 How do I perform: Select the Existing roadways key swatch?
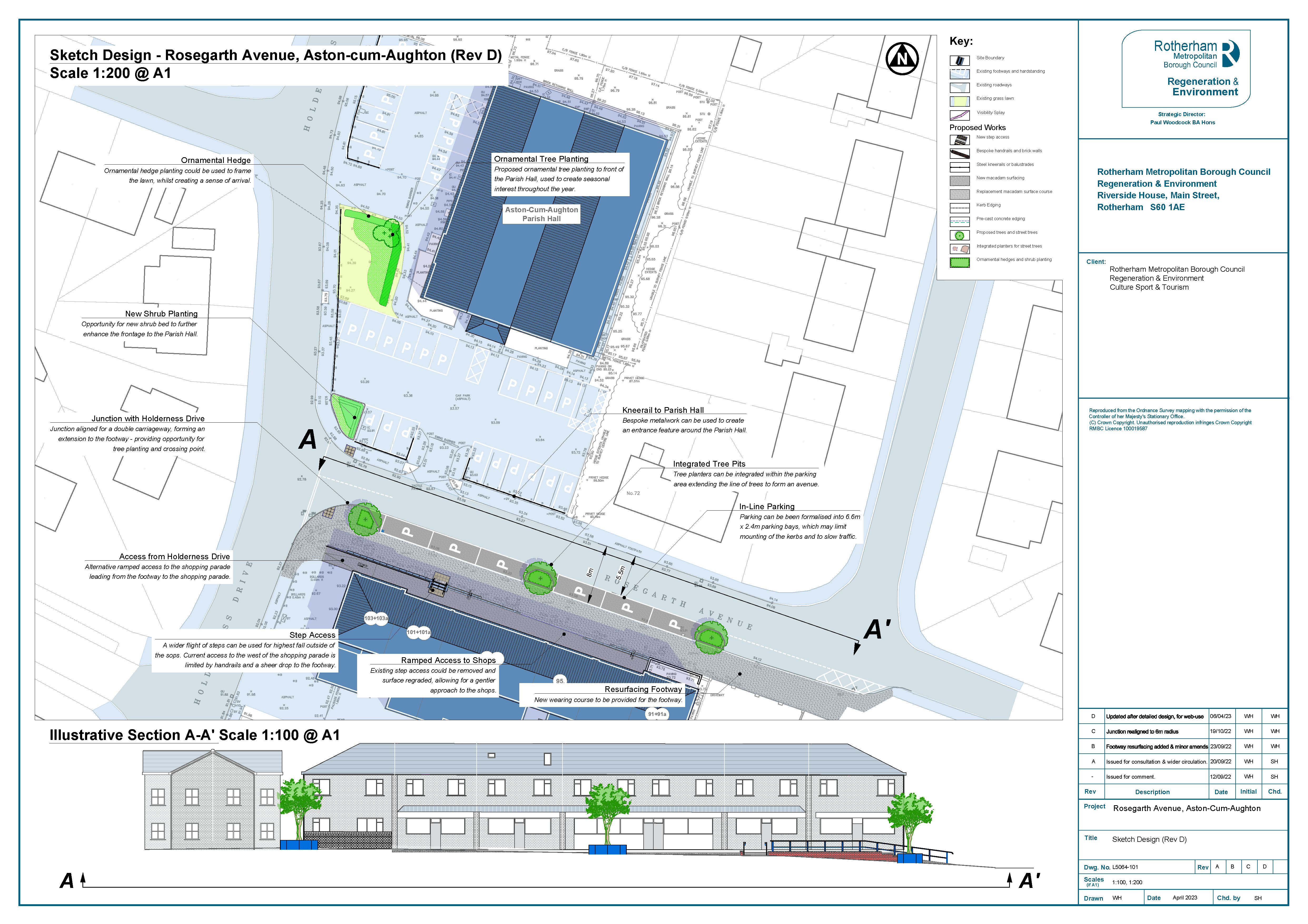point(959,88)
